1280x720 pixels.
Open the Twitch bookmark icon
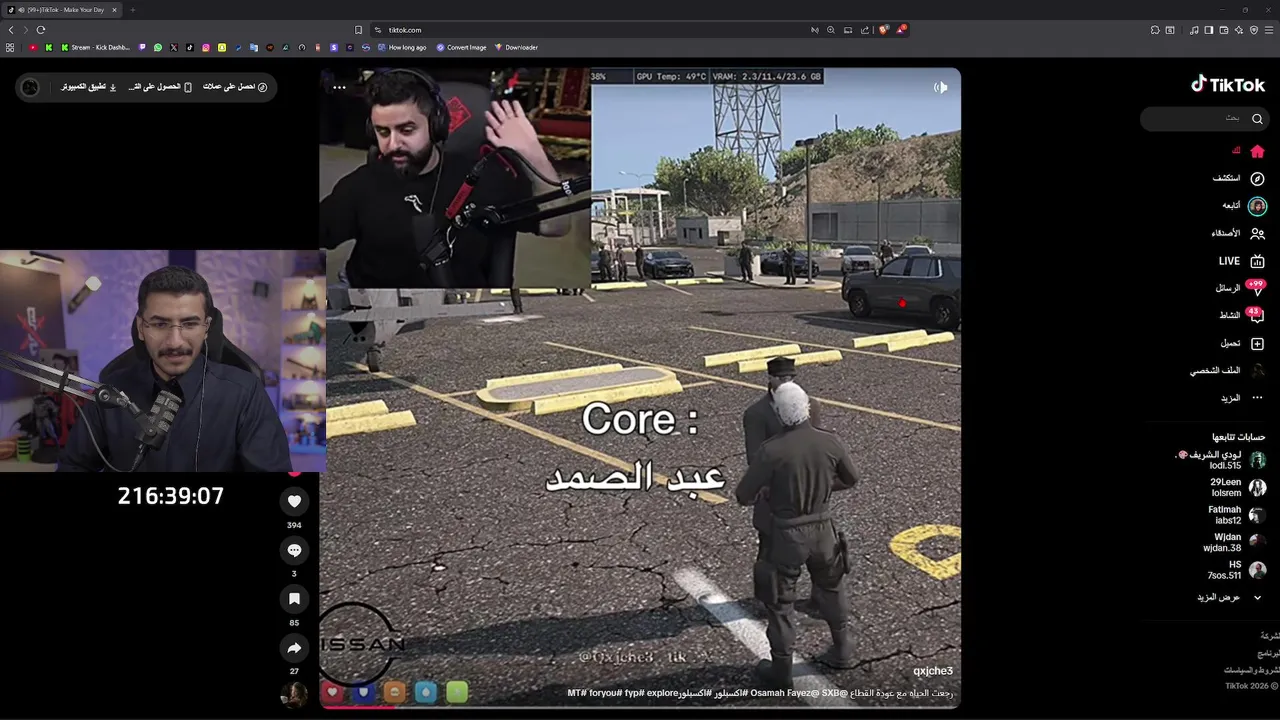142,47
